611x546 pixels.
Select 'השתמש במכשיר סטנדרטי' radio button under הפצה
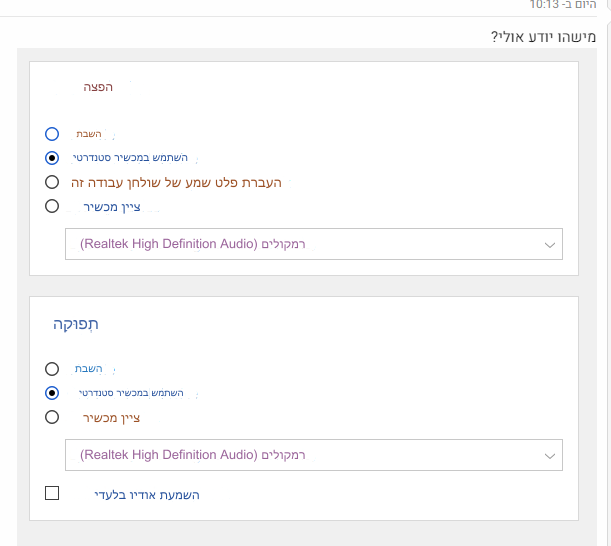point(52,158)
